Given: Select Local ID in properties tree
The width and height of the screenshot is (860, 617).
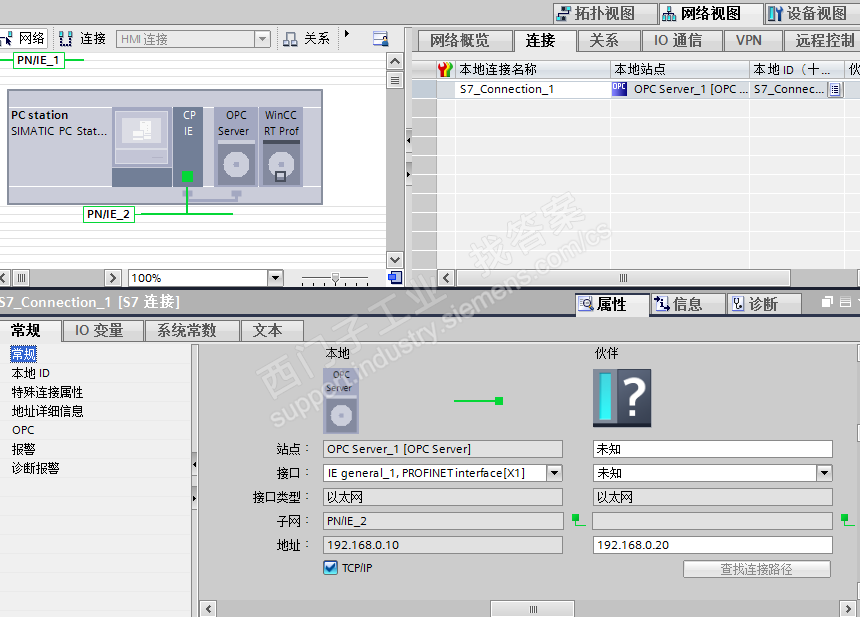Looking at the screenshot, I should click(31, 373).
